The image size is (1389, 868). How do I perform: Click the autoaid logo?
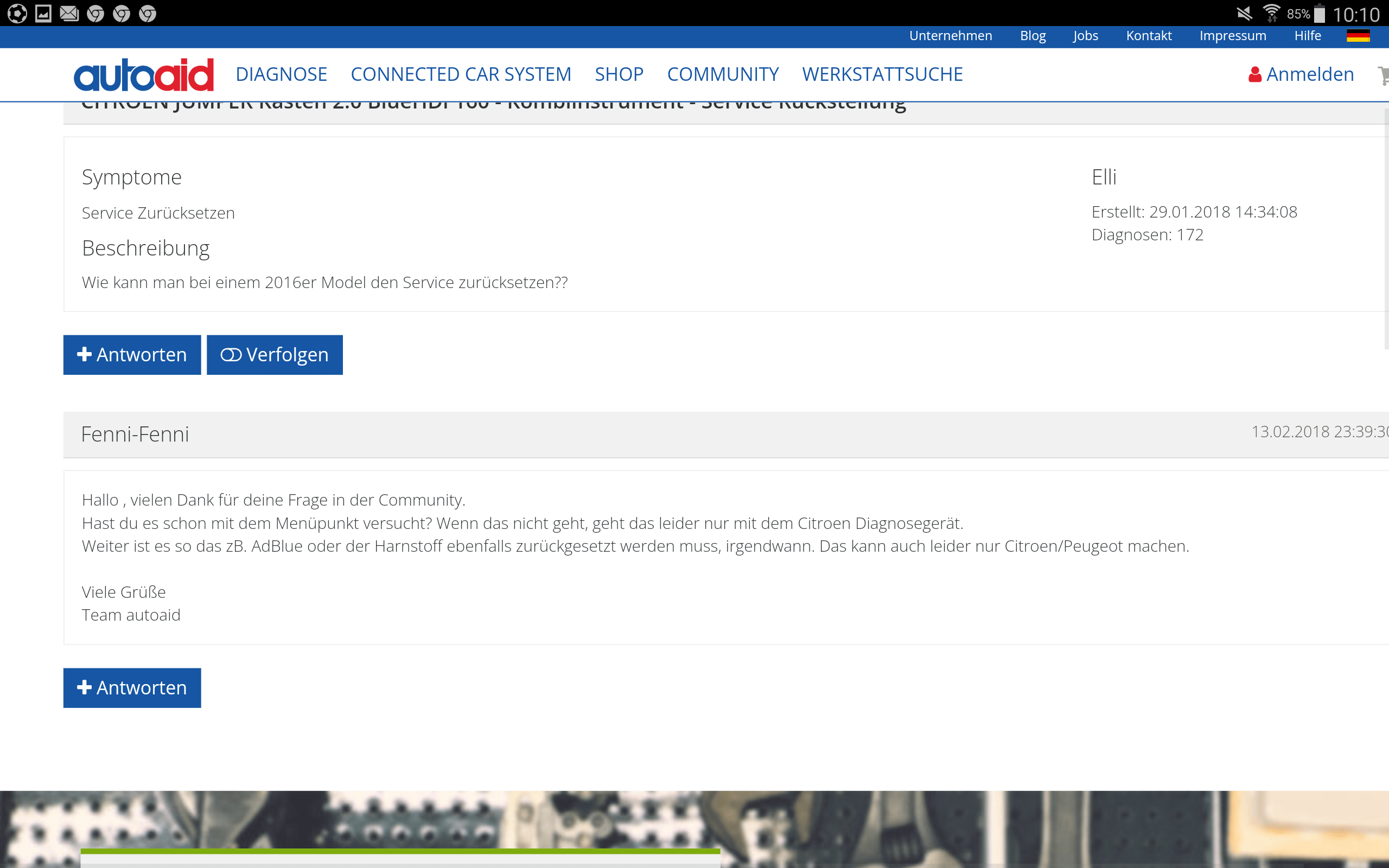click(143, 75)
